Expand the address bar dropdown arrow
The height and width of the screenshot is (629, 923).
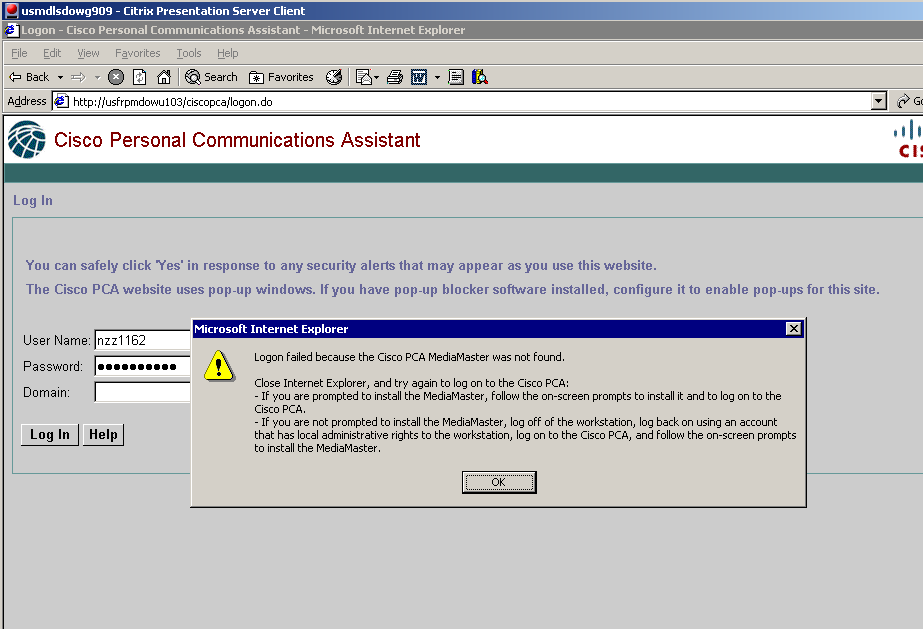click(878, 101)
